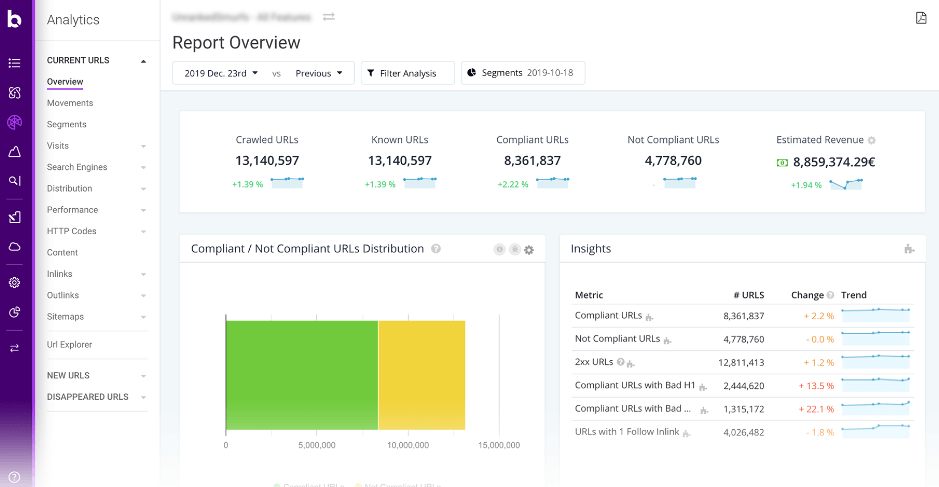Open the cloud sidebar icon

click(14, 247)
